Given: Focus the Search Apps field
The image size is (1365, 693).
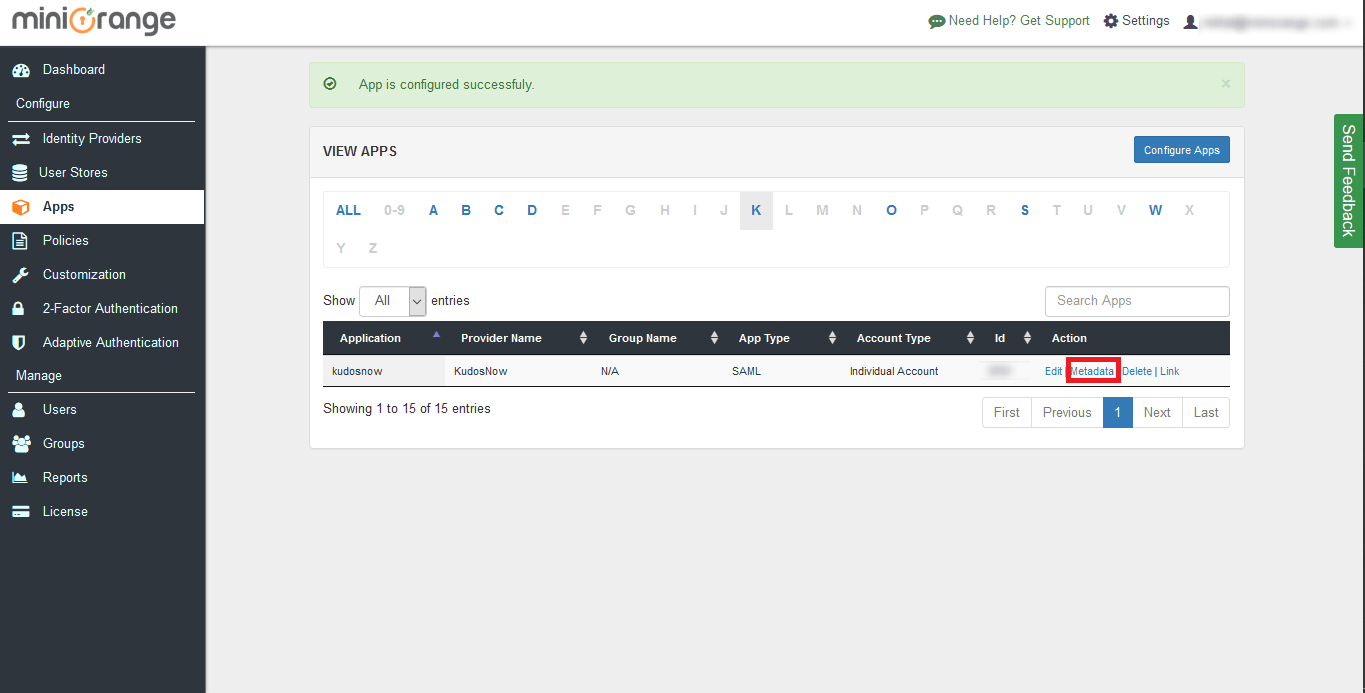Looking at the screenshot, I should point(1137,301).
